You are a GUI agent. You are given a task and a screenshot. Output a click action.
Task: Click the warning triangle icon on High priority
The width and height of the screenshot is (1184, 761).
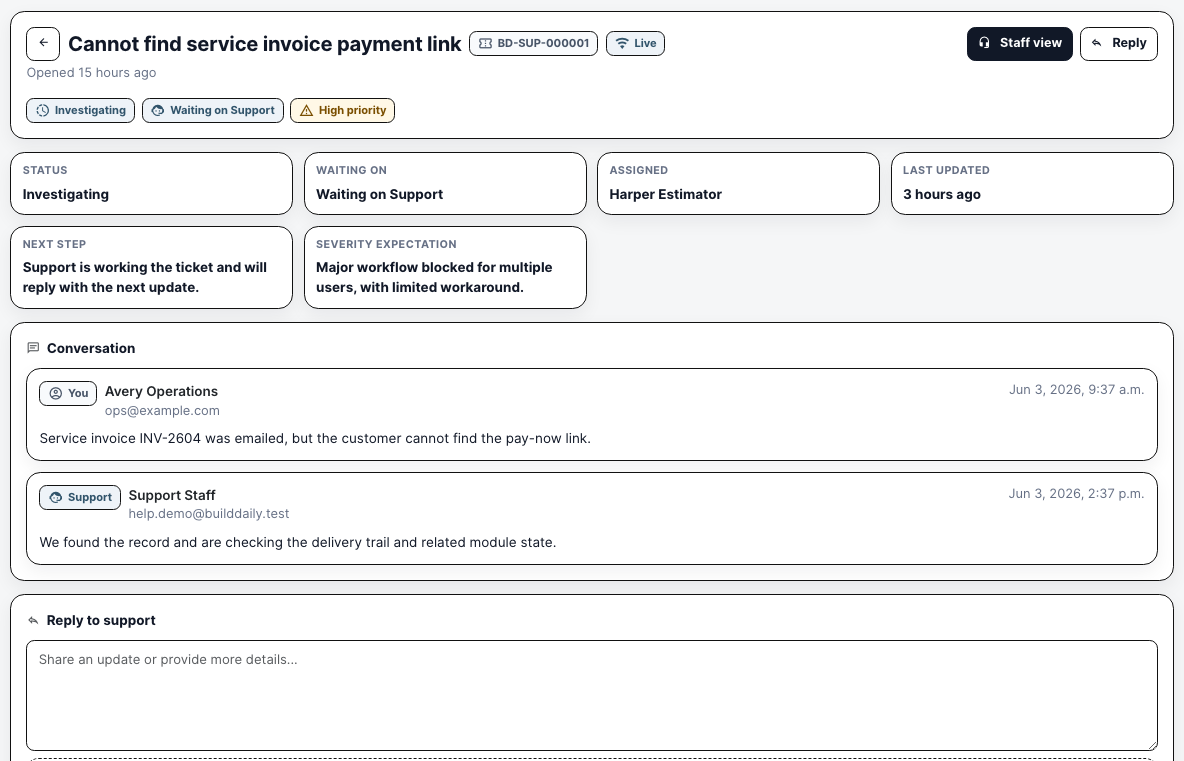tap(307, 110)
